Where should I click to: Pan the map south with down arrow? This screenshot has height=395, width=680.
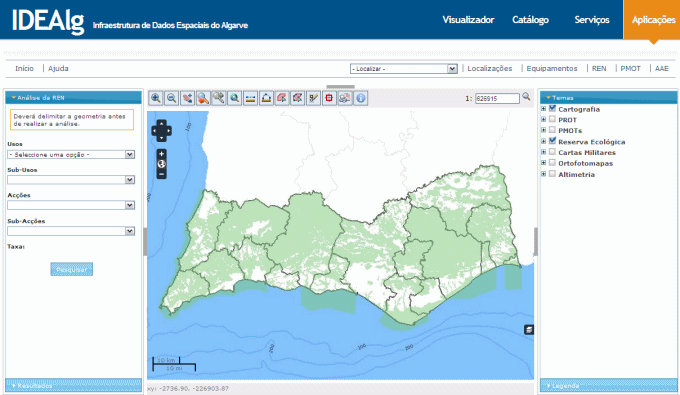pos(161,138)
